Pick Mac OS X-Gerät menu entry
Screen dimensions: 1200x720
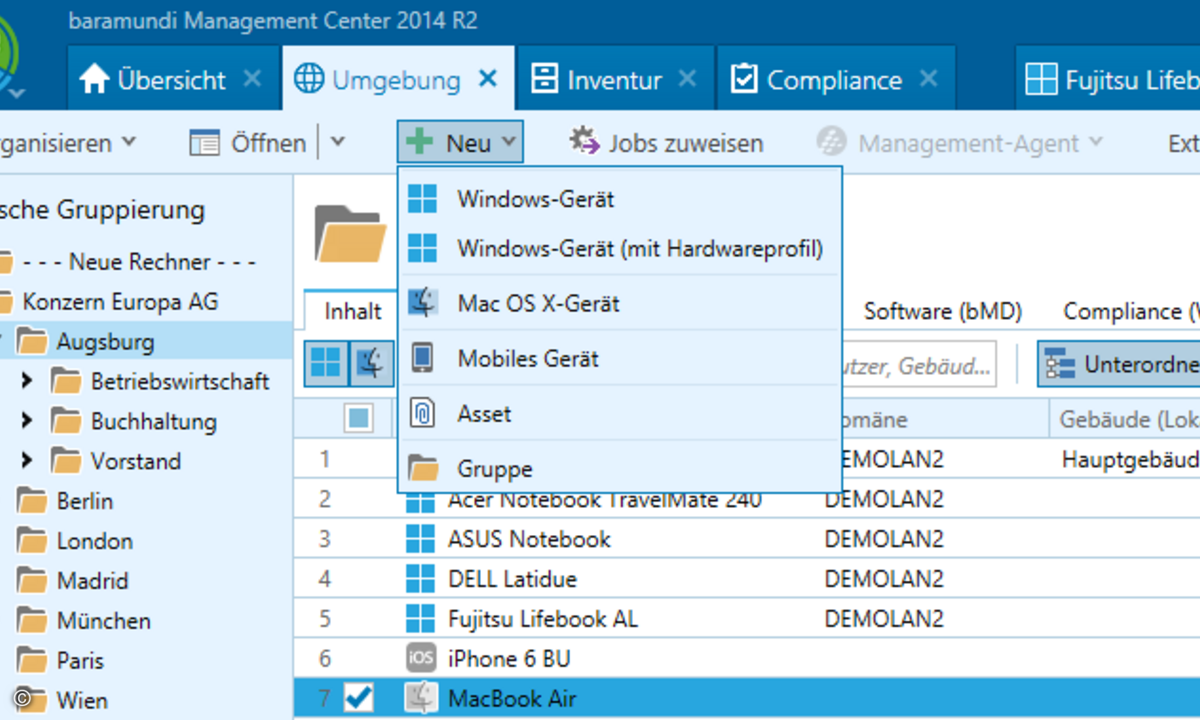coord(620,303)
